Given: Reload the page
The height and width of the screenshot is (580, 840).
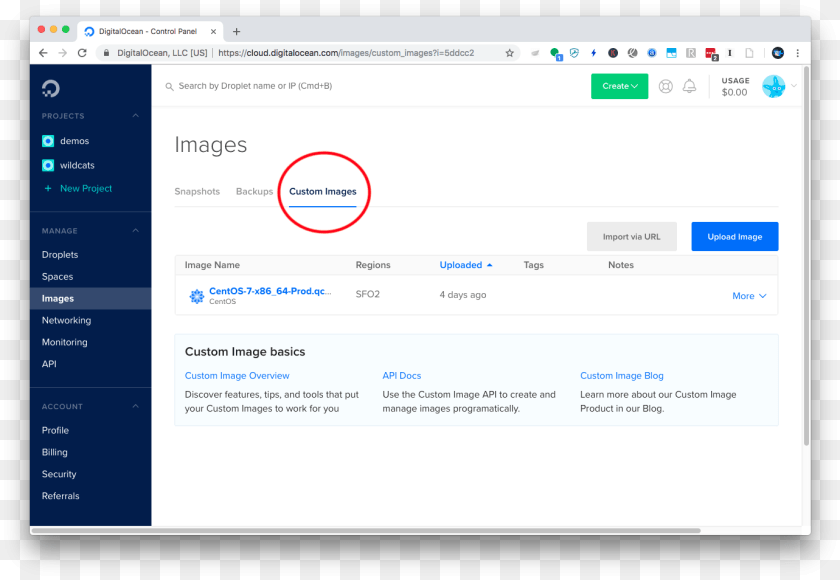Looking at the screenshot, I should coord(82,53).
